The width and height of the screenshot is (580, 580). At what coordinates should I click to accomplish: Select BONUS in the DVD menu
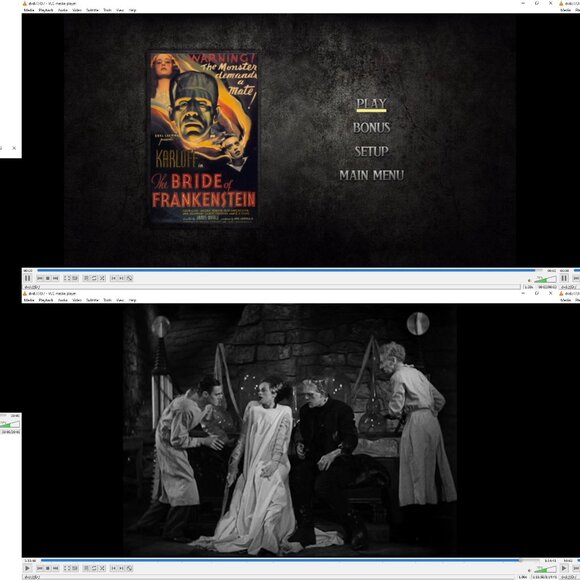point(371,128)
